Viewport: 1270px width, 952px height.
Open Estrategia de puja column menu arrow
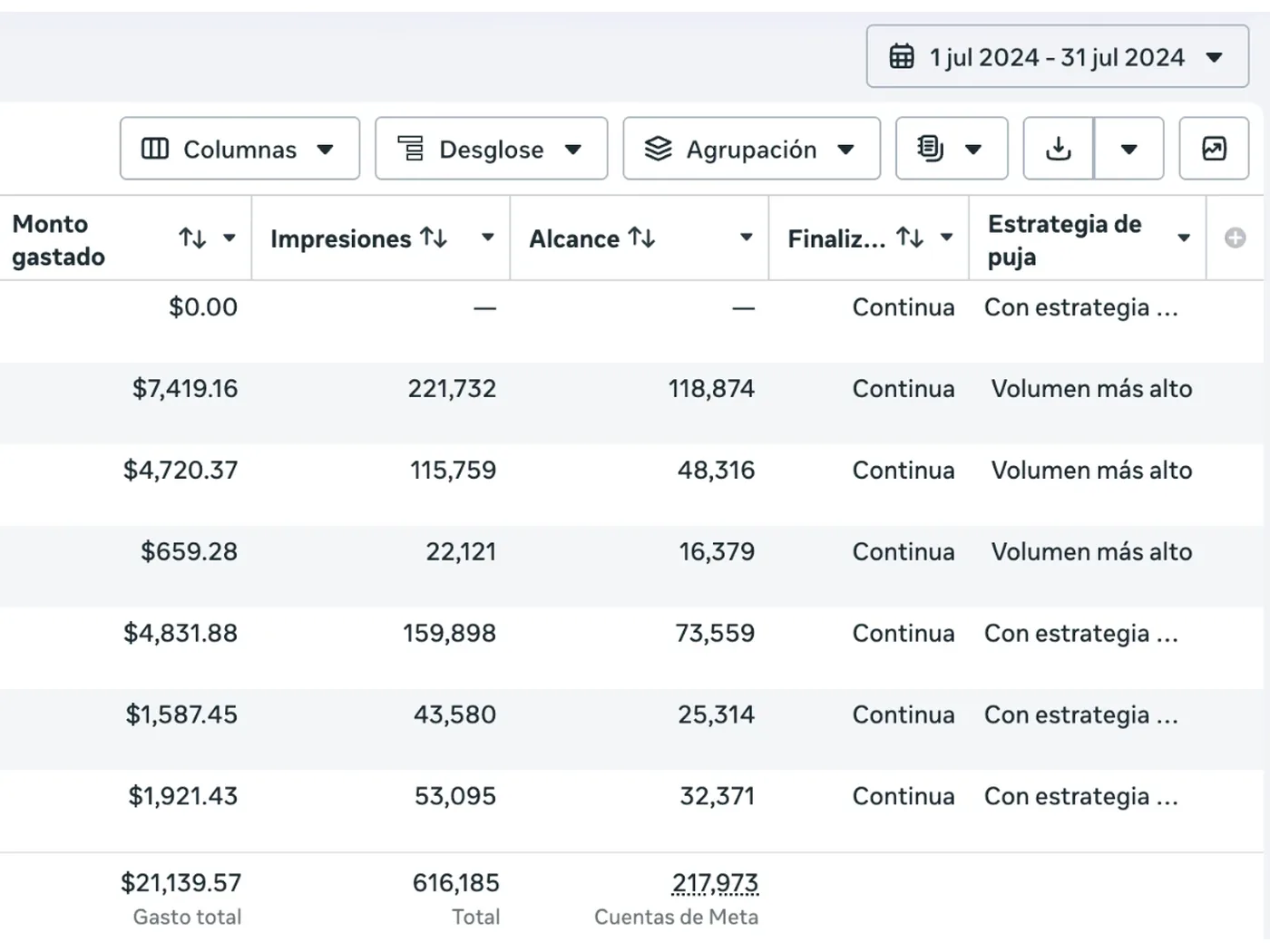pyautogui.click(x=1184, y=238)
